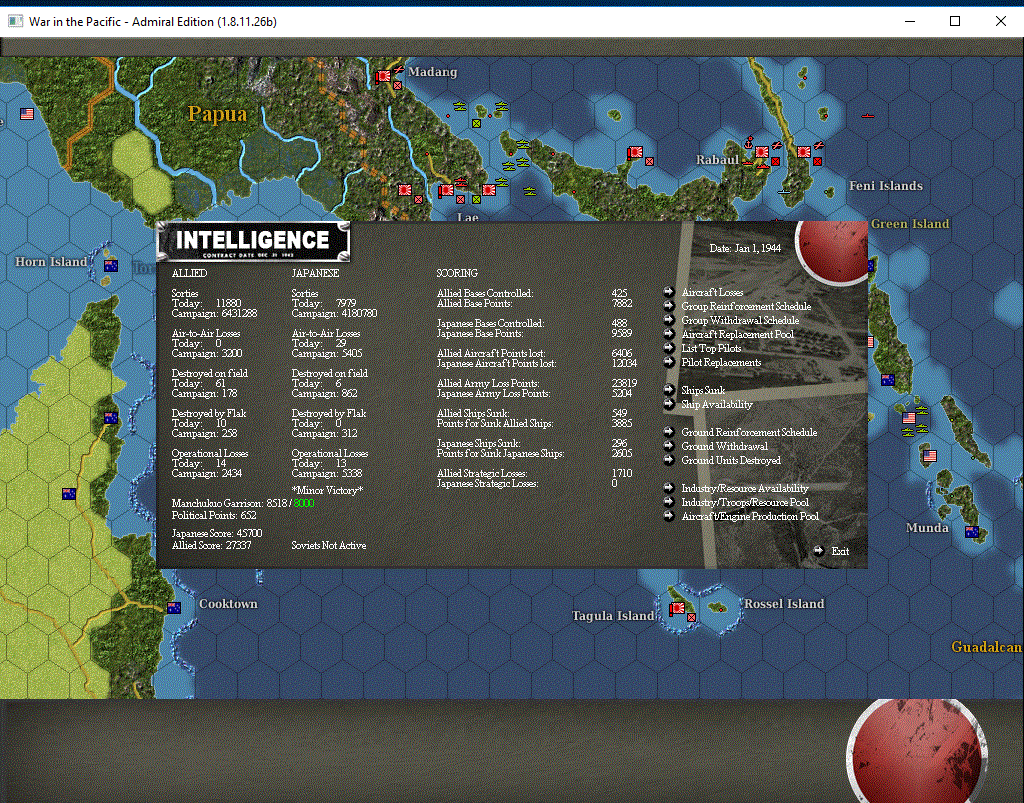Select Japanese base flag at Madang
Viewport: 1024px width, 803px height.
coord(383,76)
